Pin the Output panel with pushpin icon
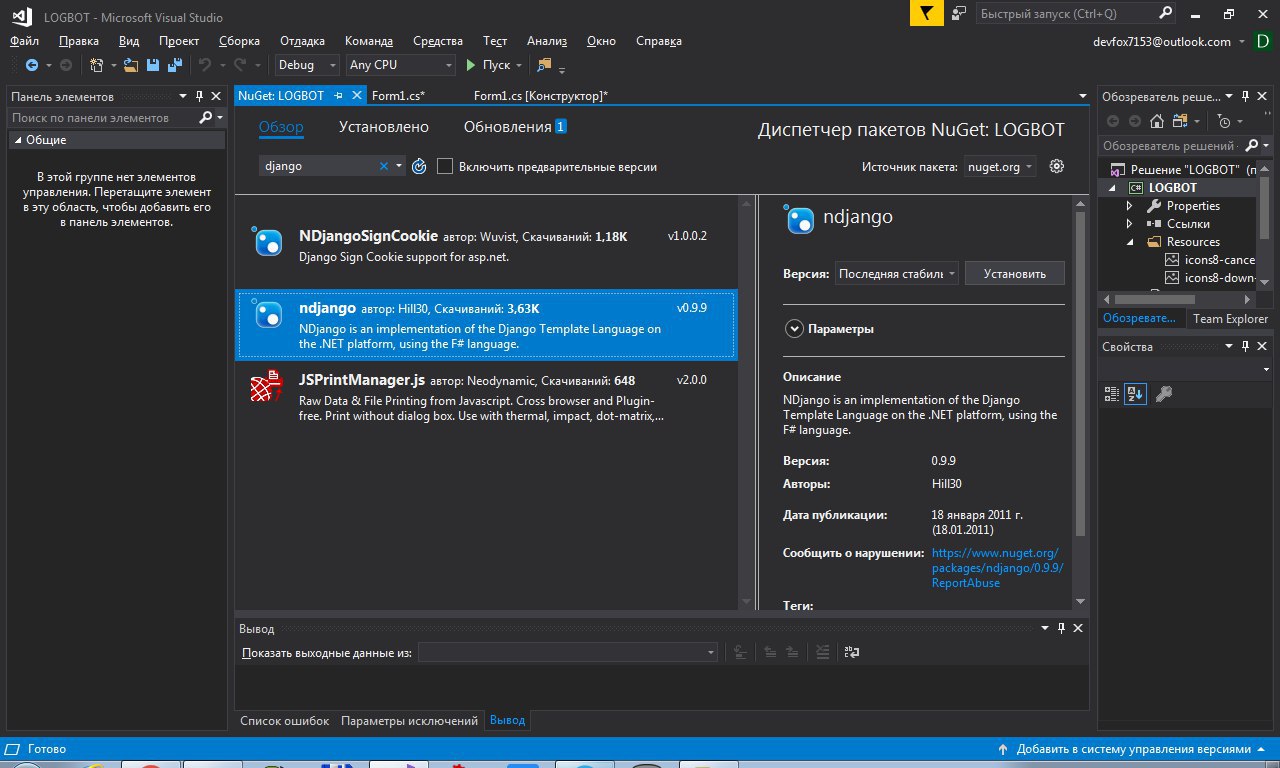This screenshot has width=1280, height=768. [1061, 628]
